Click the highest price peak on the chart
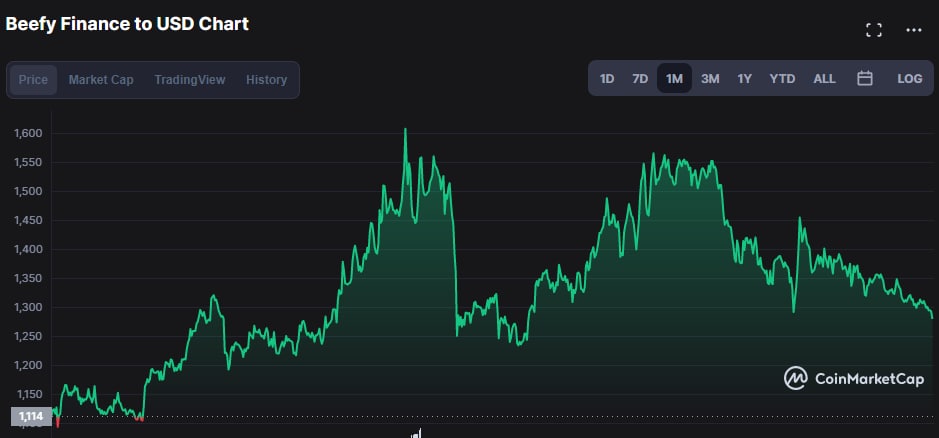The image size is (939, 438). click(x=405, y=129)
